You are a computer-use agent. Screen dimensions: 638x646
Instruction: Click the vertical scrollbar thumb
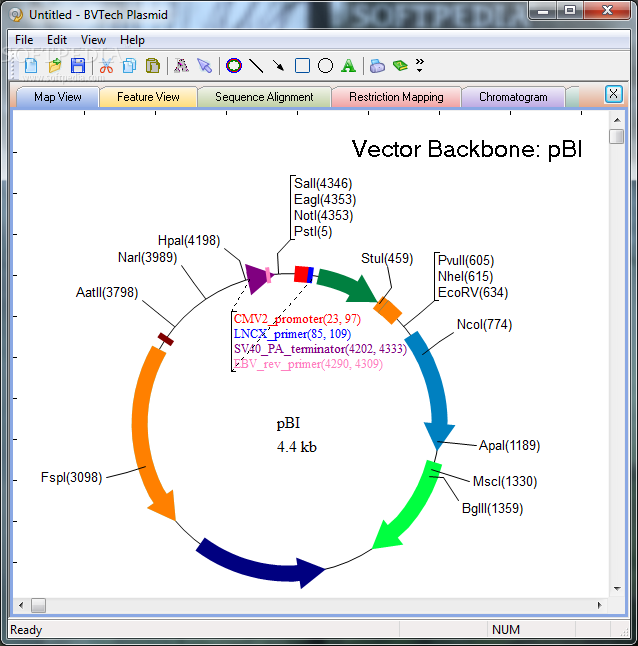coord(617,136)
